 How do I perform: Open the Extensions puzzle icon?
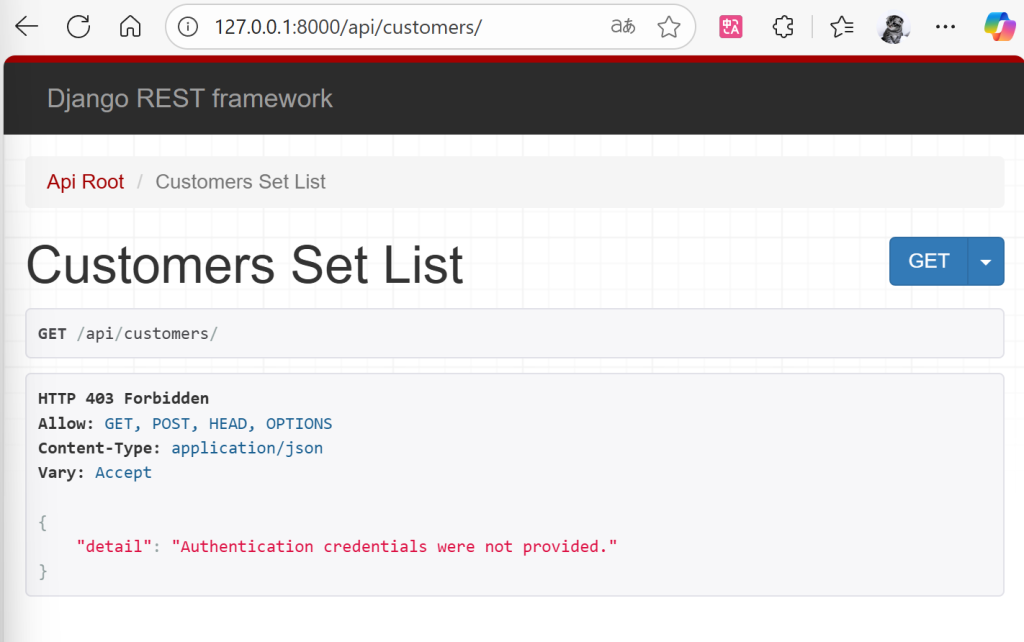pyautogui.click(x=784, y=27)
